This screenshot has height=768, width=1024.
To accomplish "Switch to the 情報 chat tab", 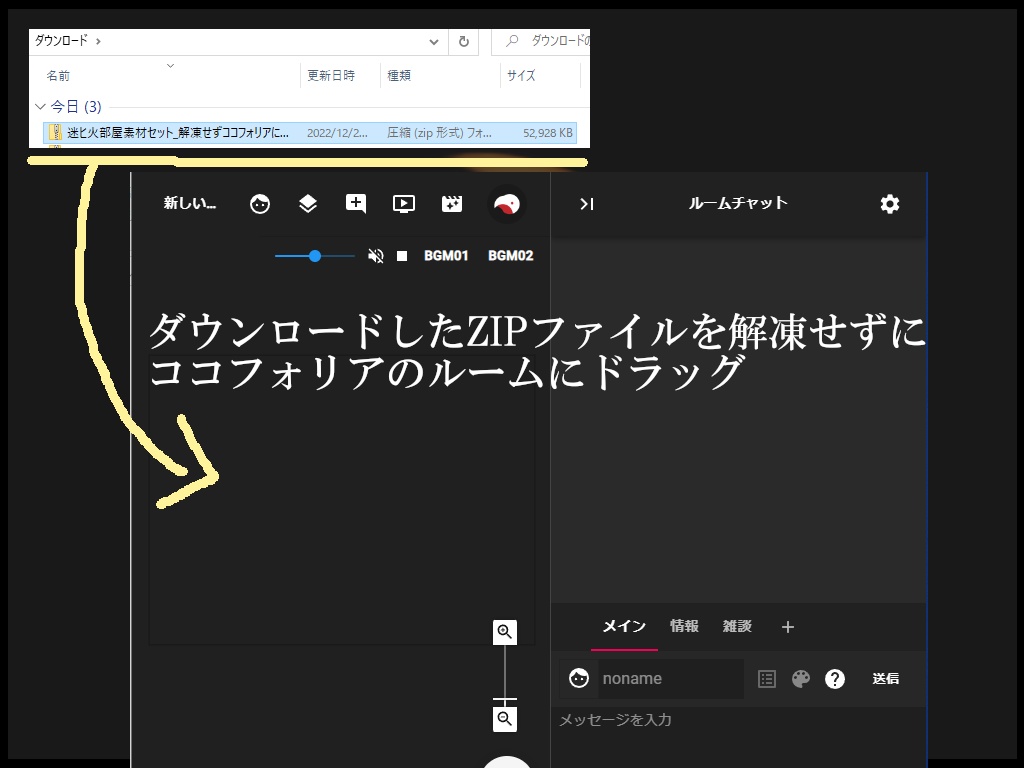I will click(x=684, y=626).
